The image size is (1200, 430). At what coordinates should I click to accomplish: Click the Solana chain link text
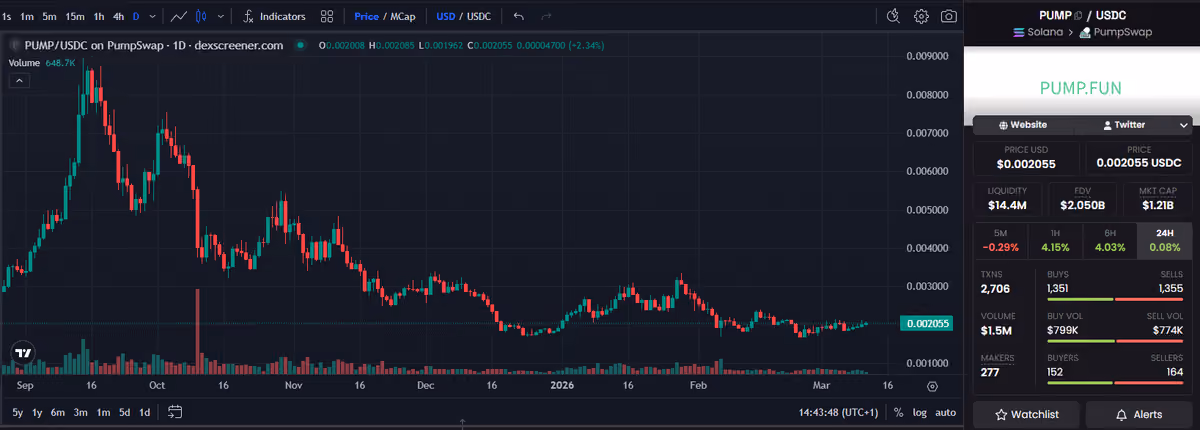[1045, 33]
